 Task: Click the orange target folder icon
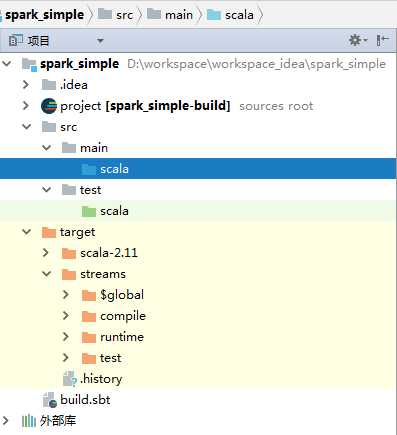[x=49, y=232]
